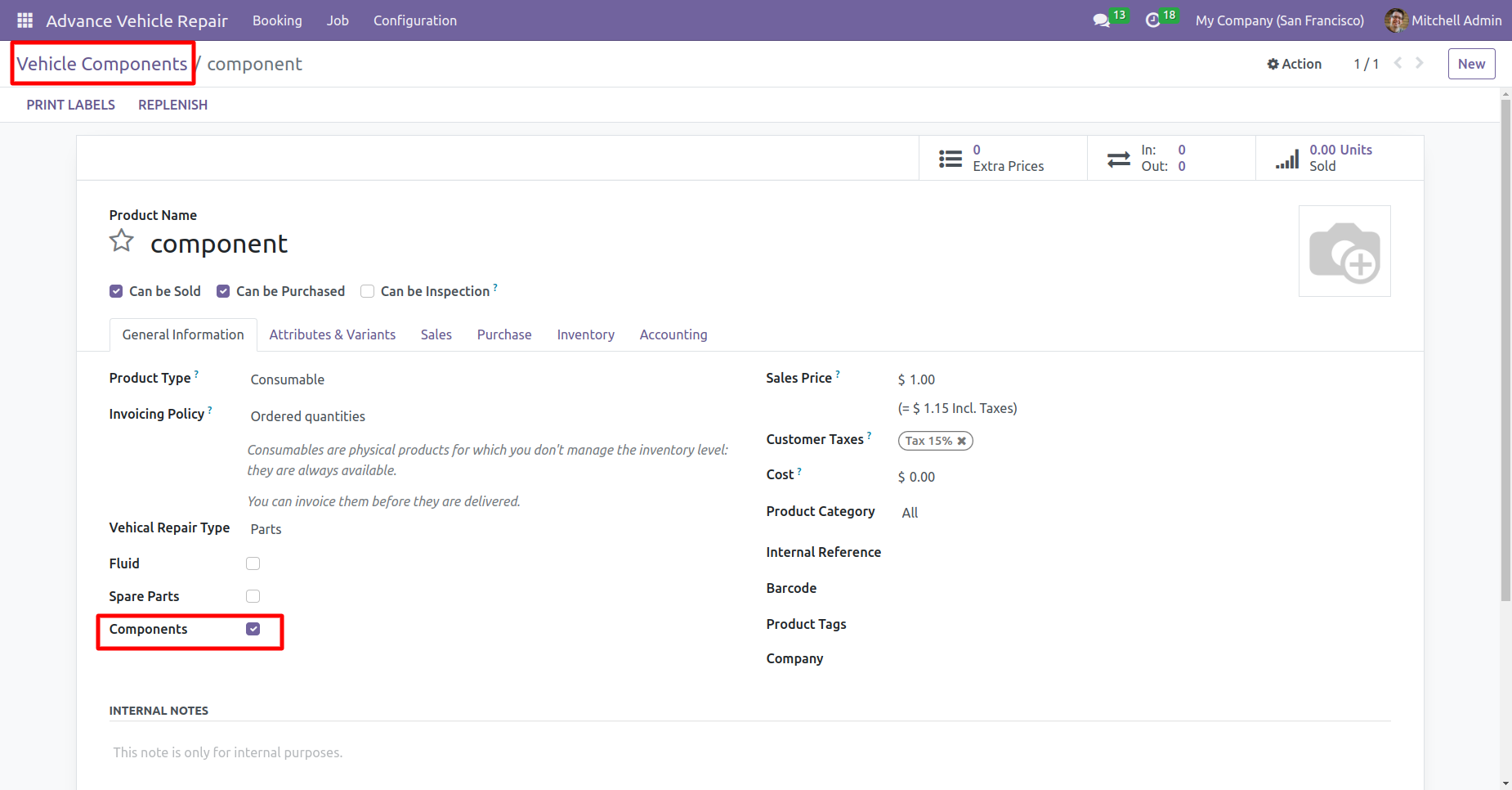
Task: Open Advance Vehicle Repair app title
Action: pyautogui.click(x=136, y=20)
